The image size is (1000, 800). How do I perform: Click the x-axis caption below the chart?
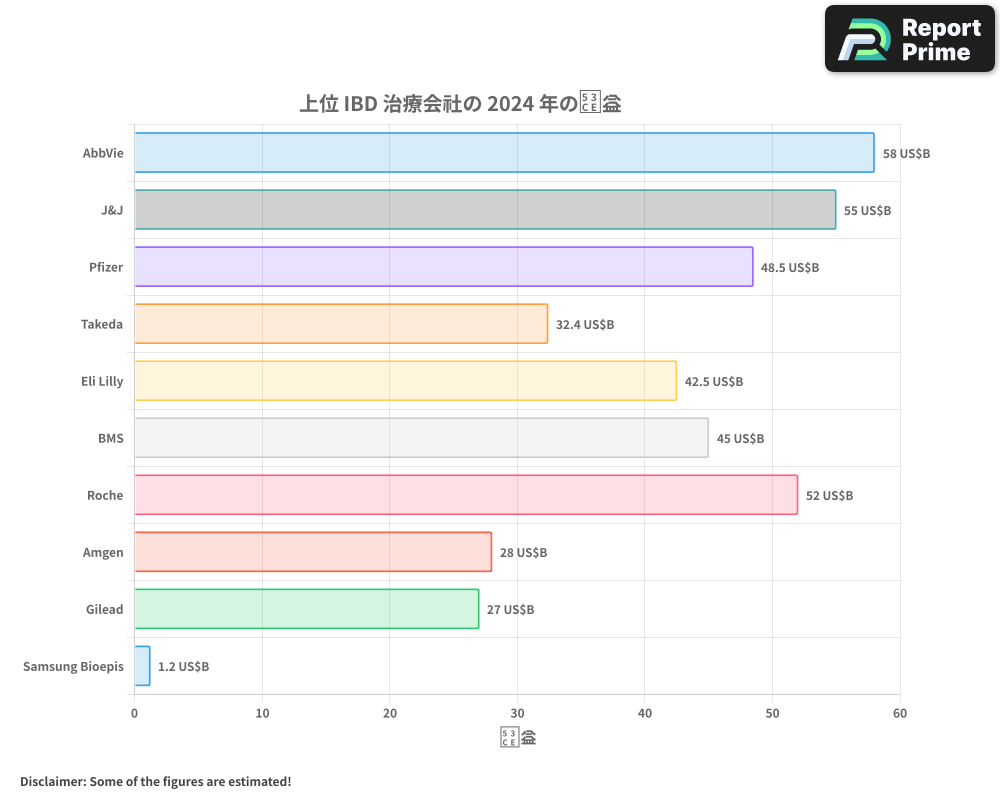(517, 736)
